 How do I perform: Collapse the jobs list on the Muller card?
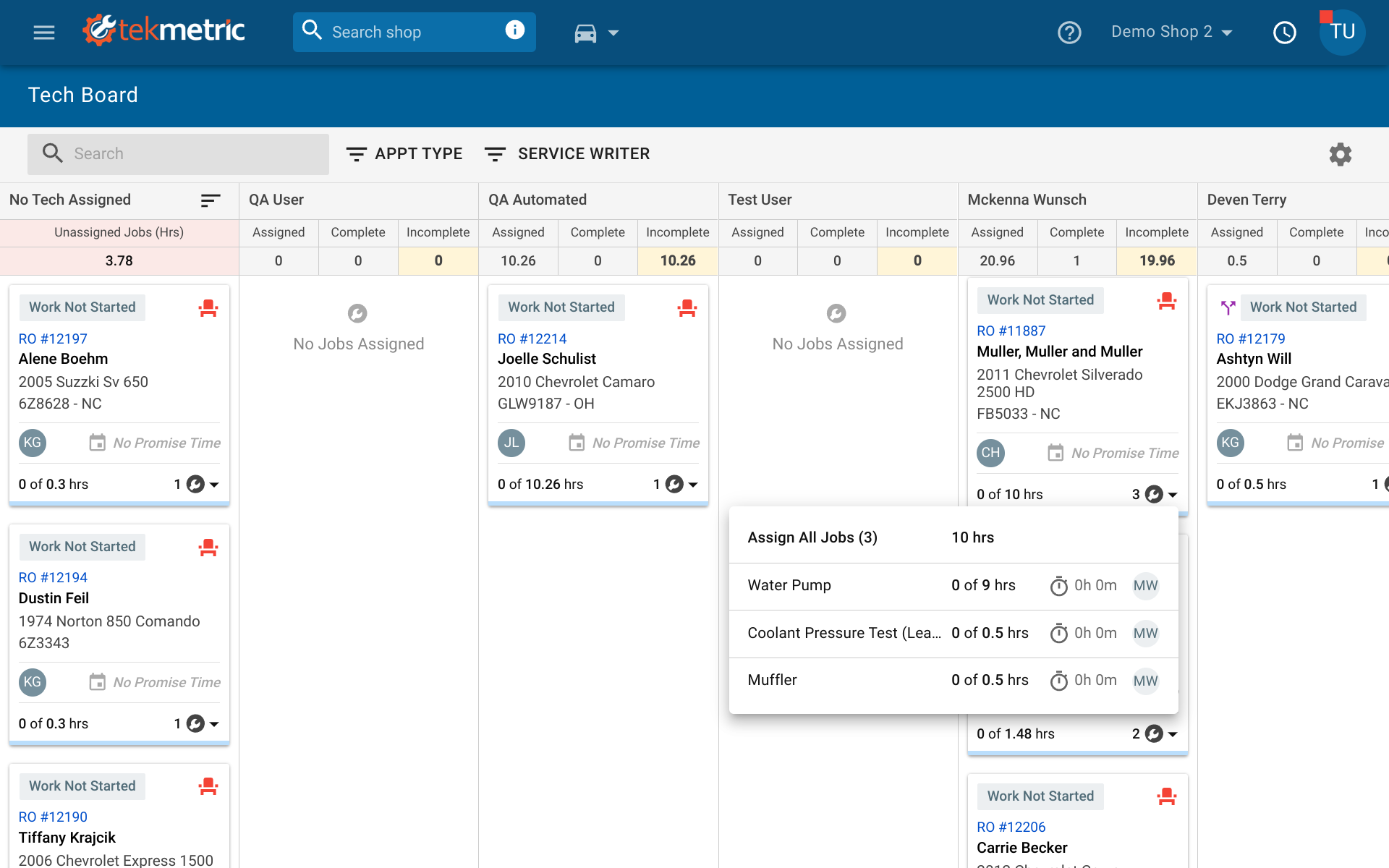click(x=1173, y=495)
